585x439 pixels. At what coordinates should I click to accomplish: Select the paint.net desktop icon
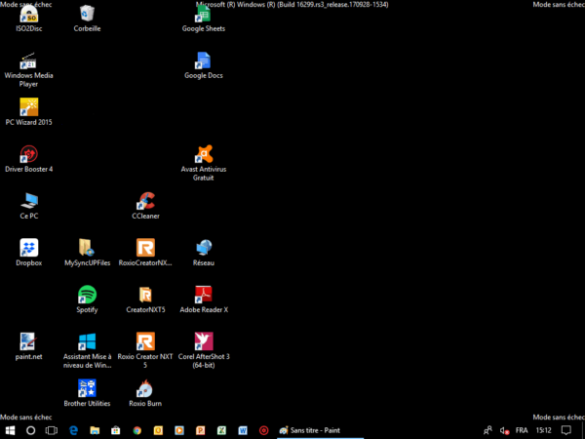point(29,347)
